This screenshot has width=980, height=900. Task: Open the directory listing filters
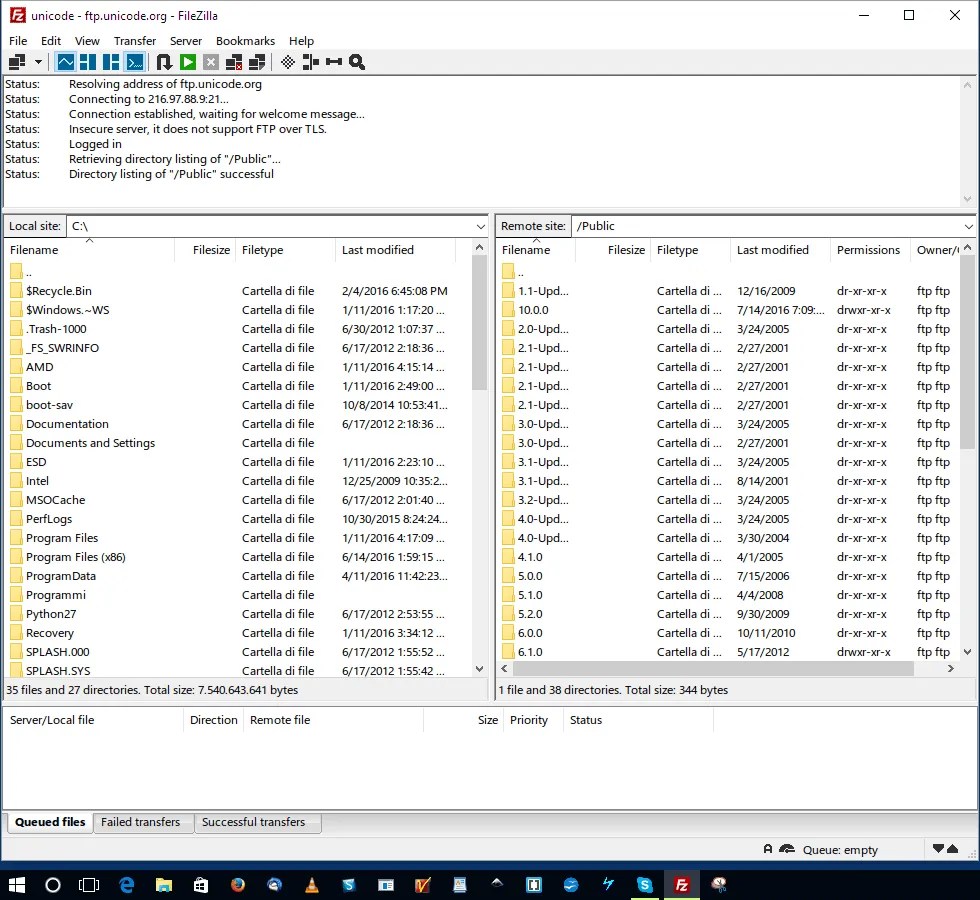[x=287, y=62]
